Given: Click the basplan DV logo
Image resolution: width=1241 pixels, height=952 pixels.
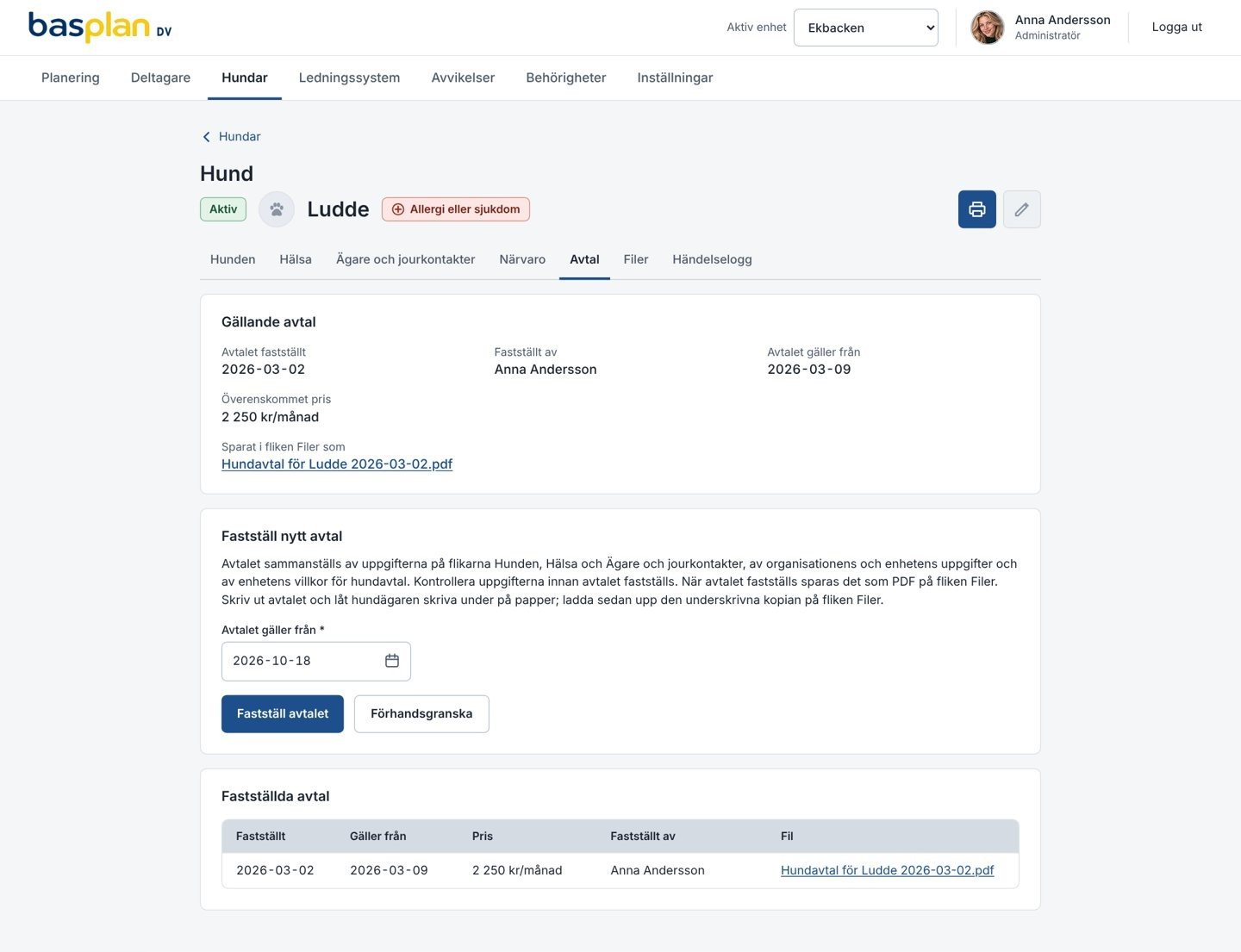Looking at the screenshot, I should point(100,27).
